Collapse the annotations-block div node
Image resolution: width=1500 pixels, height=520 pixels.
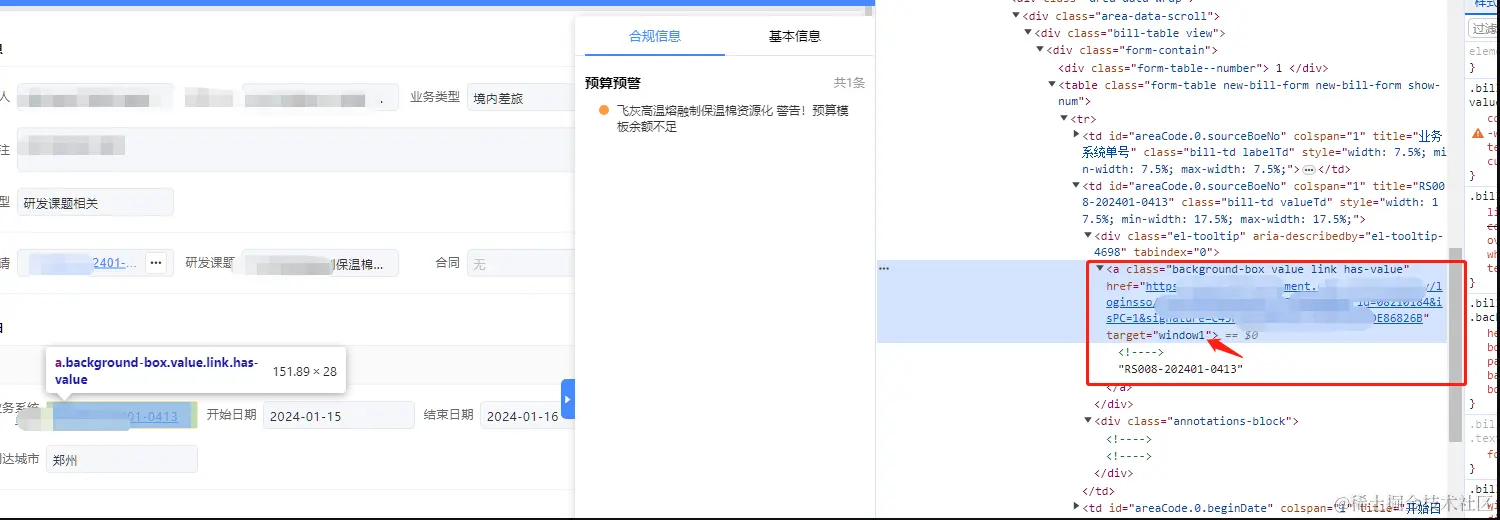1088,421
